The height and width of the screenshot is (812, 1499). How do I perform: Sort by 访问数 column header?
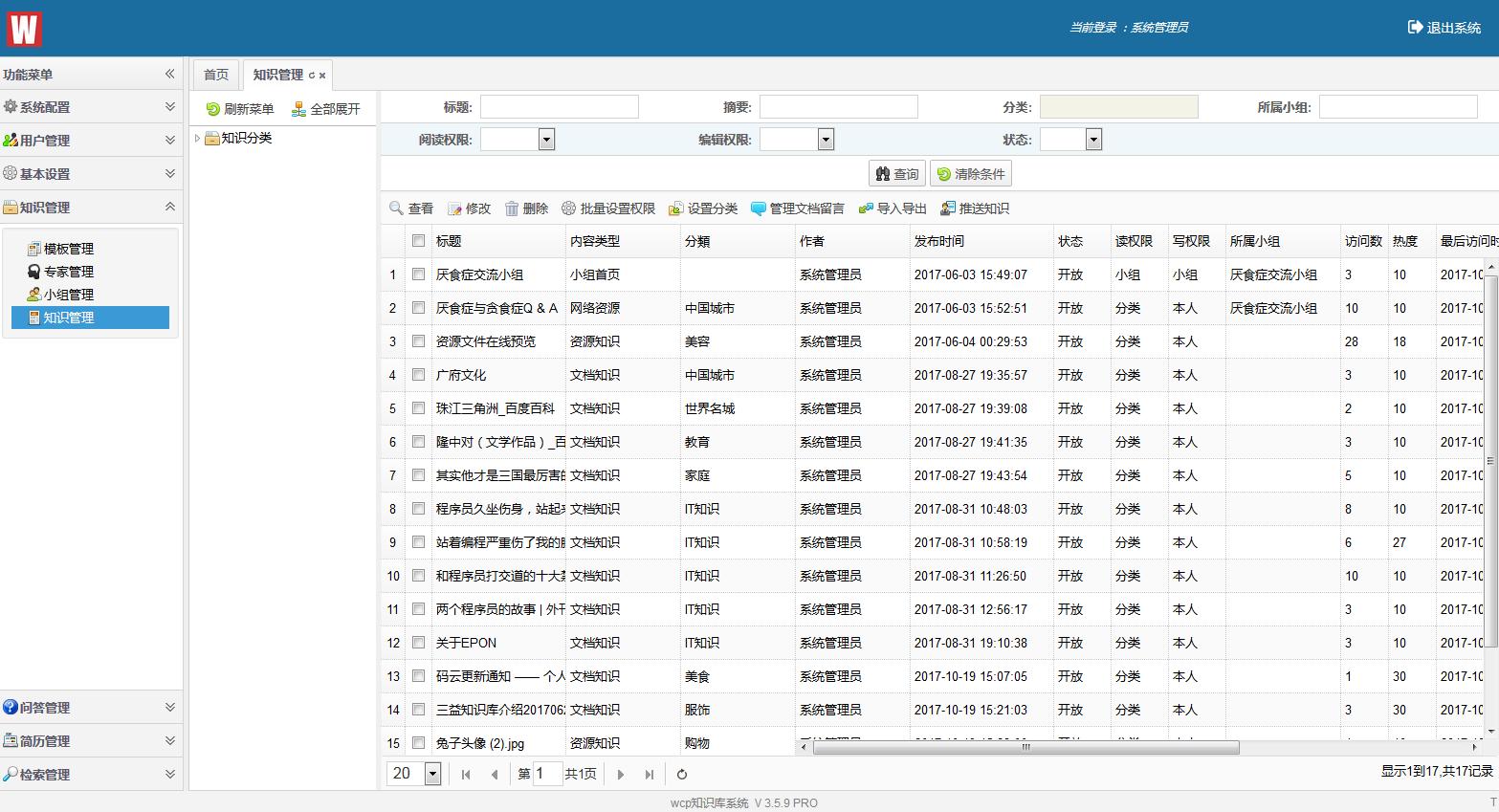pyautogui.click(x=1363, y=241)
